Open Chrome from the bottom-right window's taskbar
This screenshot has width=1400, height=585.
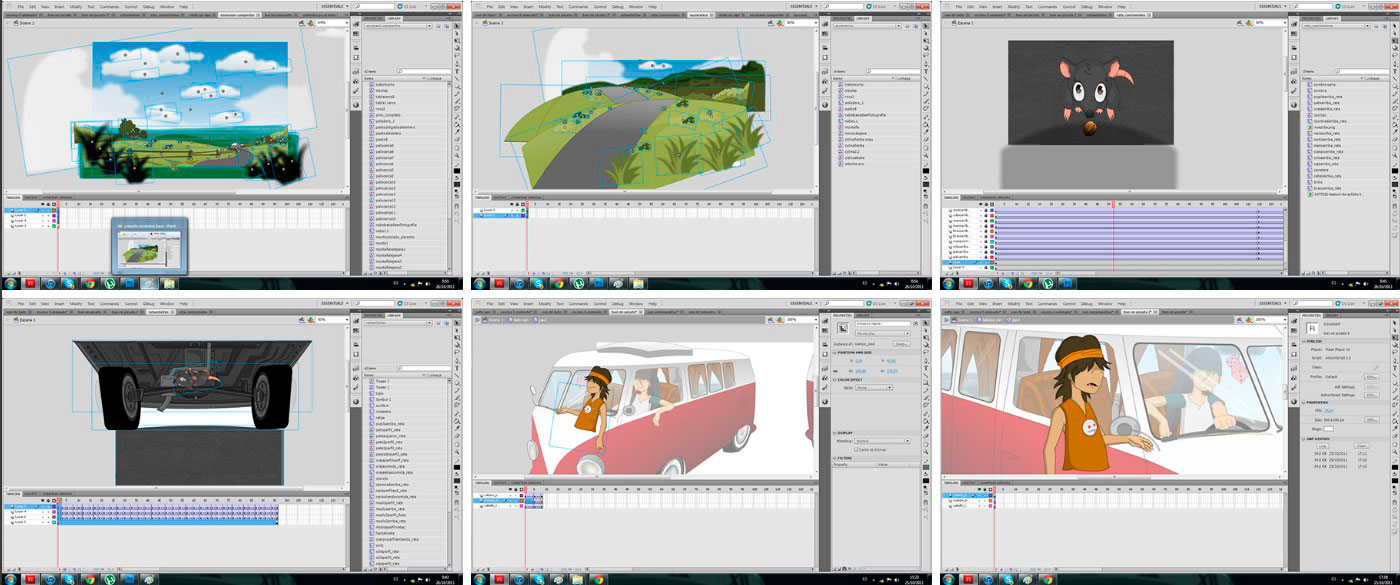[x=1047, y=578]
